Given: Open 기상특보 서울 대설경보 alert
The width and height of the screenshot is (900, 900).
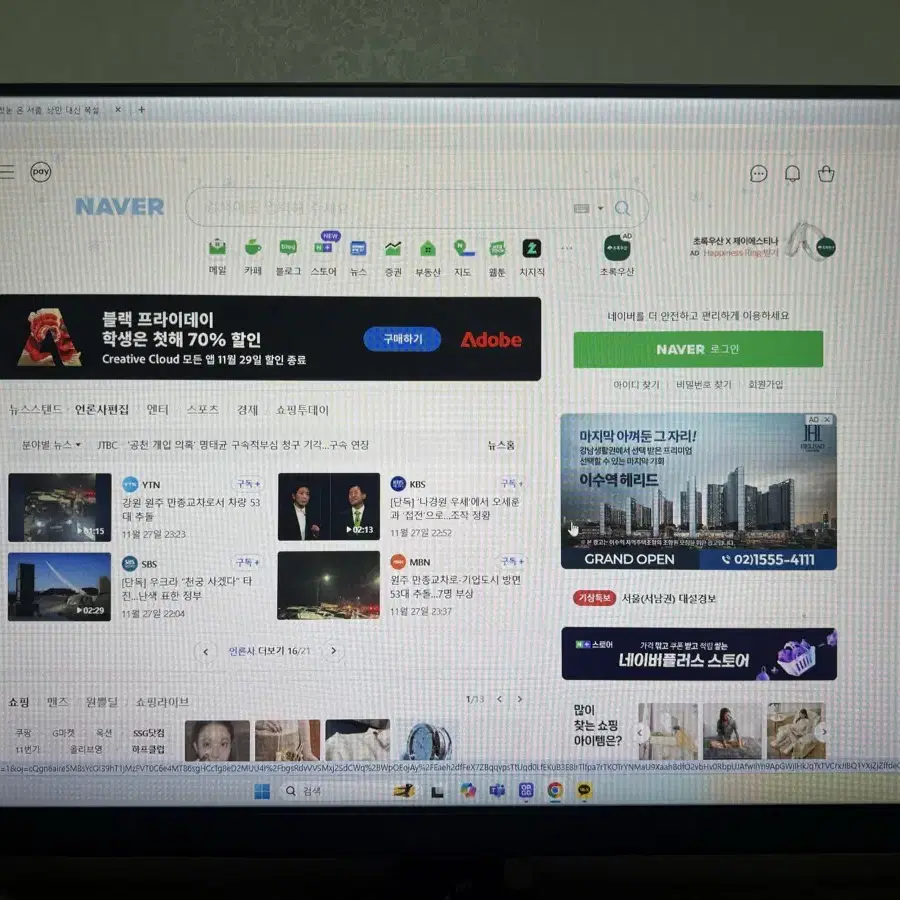Looking at the screenshot, I should point(645,598).
